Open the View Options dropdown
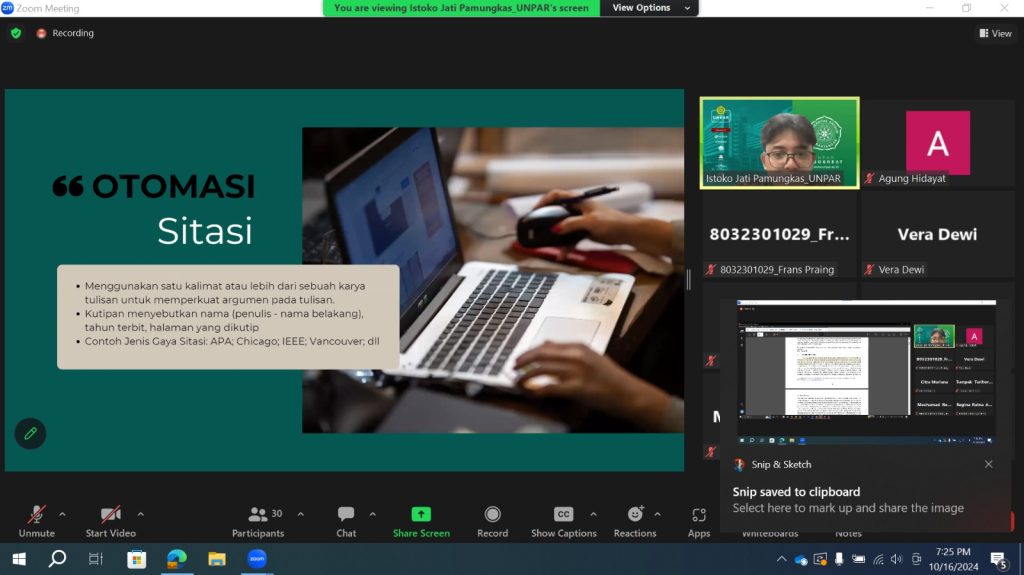 650,8
